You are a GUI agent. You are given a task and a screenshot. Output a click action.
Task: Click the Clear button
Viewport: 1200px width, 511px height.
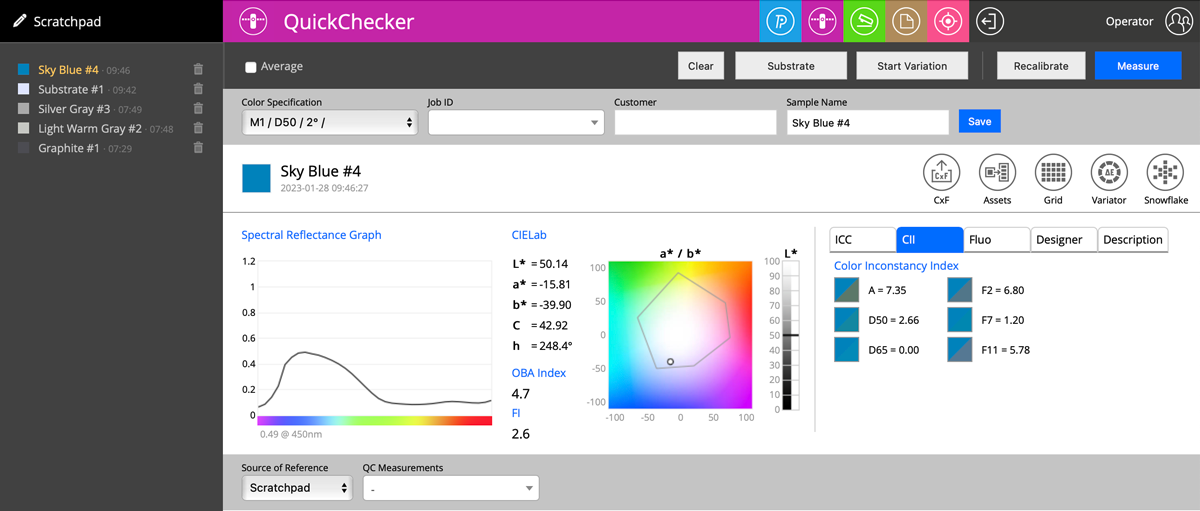[x=701, y=66]
